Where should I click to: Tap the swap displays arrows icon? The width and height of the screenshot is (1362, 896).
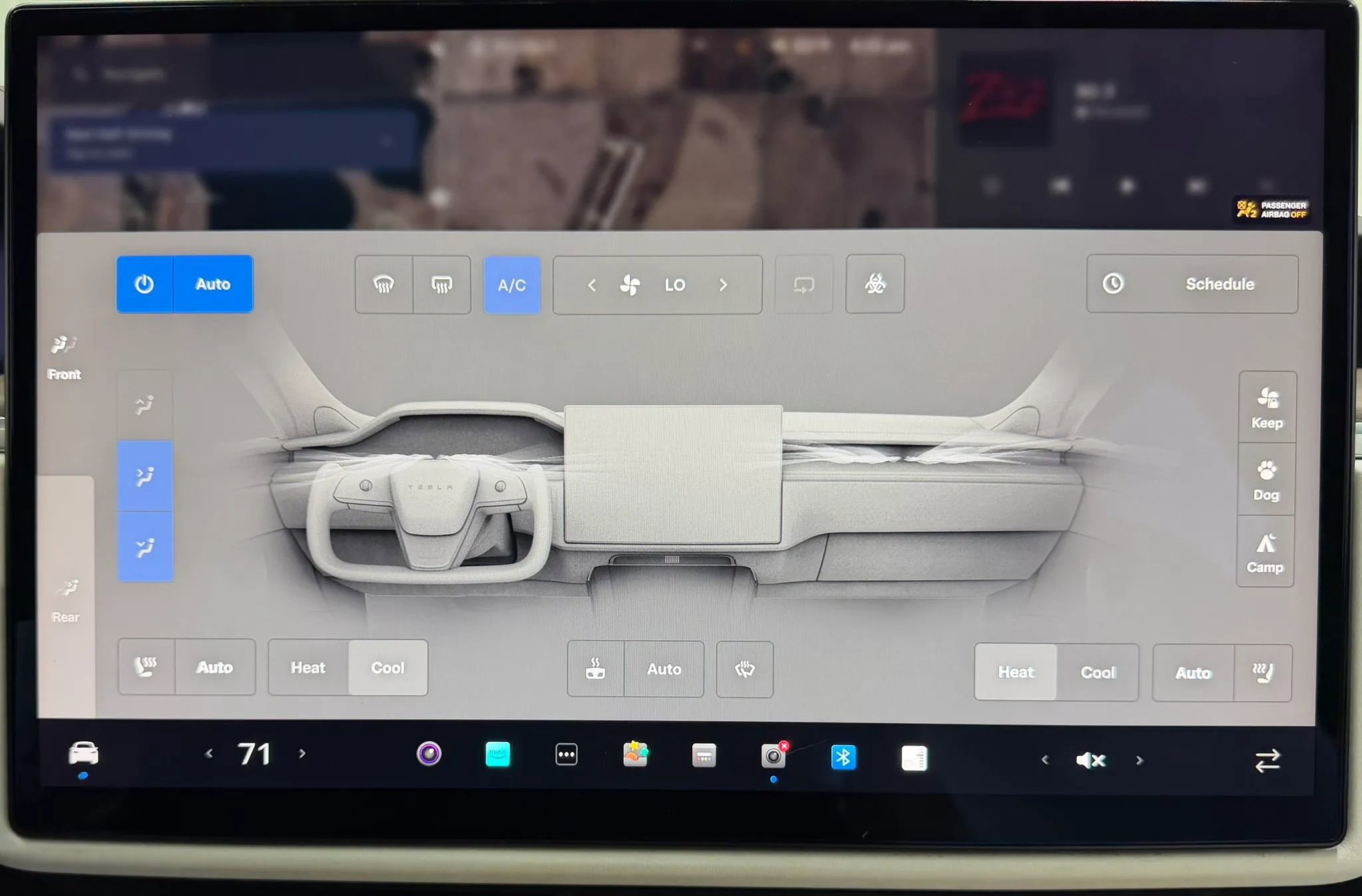click(x=1268, y=760)
